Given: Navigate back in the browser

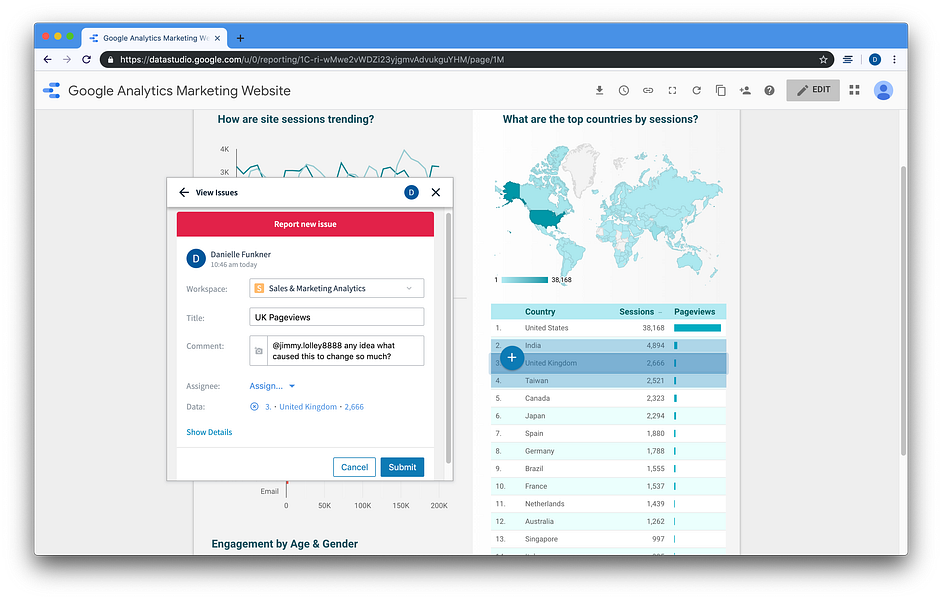Looking at the screenshot, I should (47, 59).
